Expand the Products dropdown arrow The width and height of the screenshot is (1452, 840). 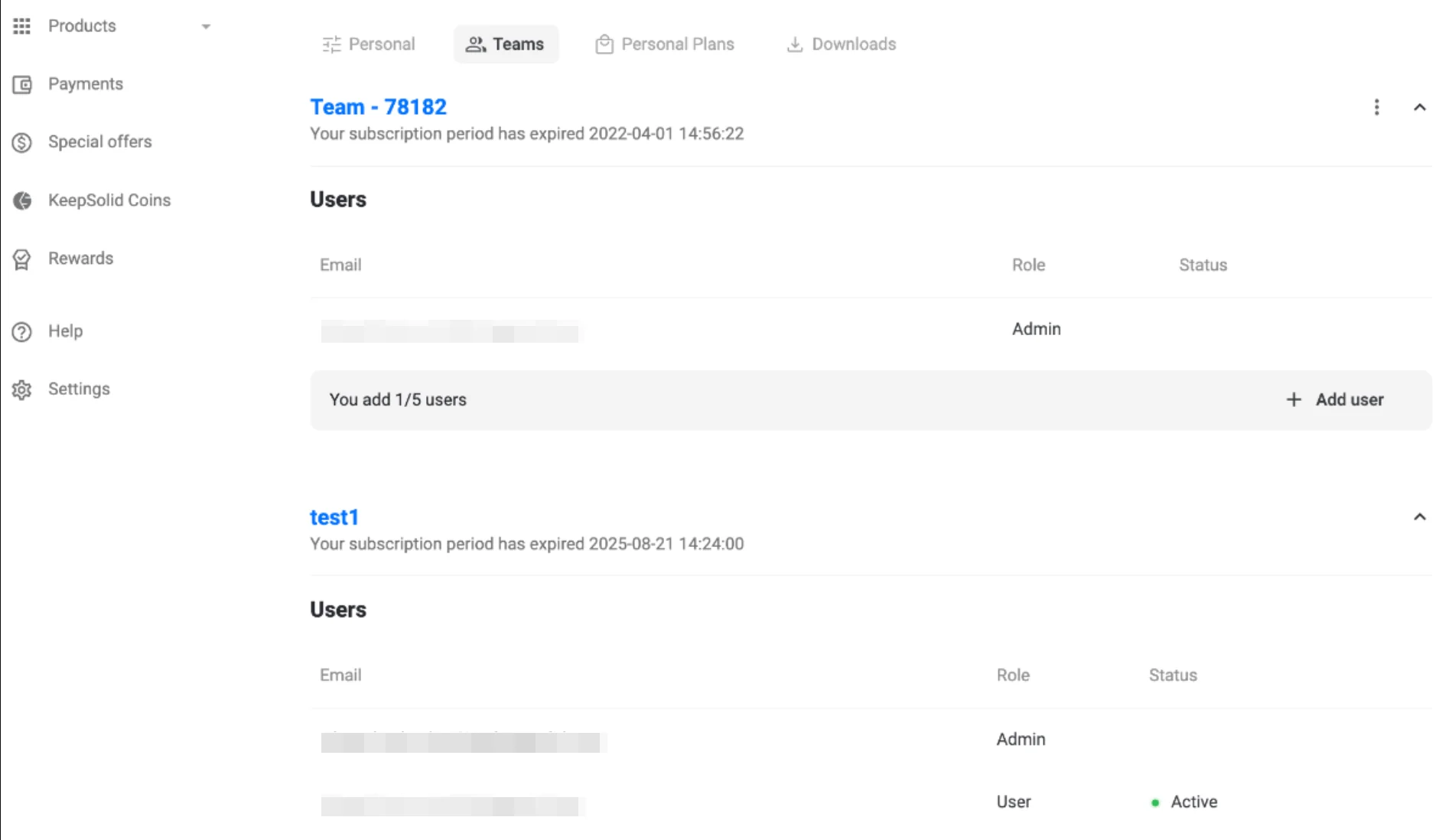point(206,27)
